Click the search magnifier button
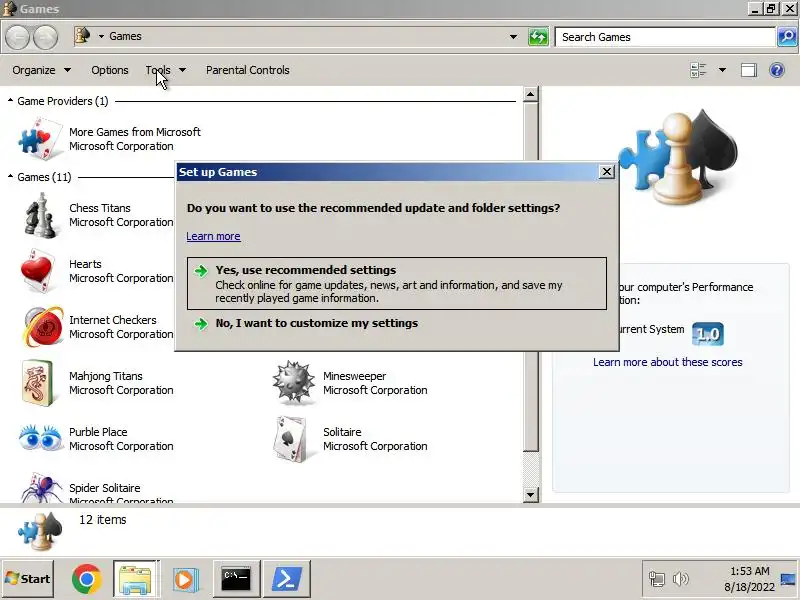 pyautogui.click(x=787, y=37)
